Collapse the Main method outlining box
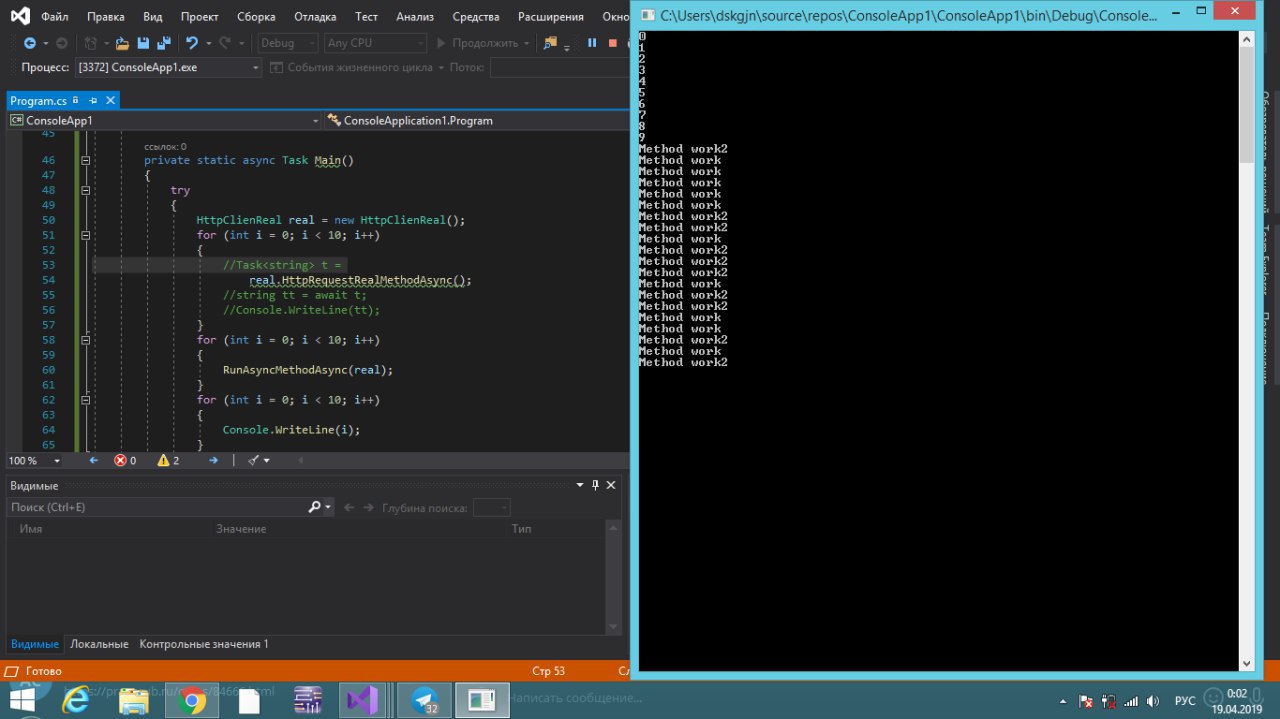1280x719 pixels. click(x=86, y=160)
